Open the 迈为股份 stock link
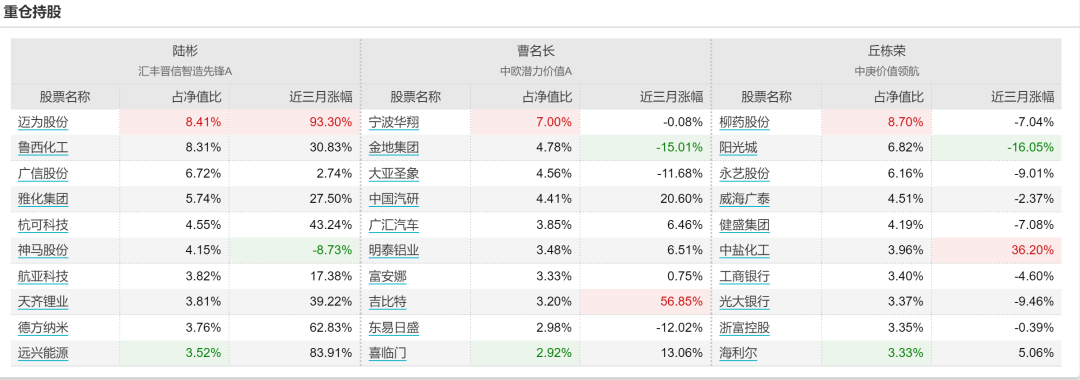Screen dimensions: 1080x380 coord(43,123)
